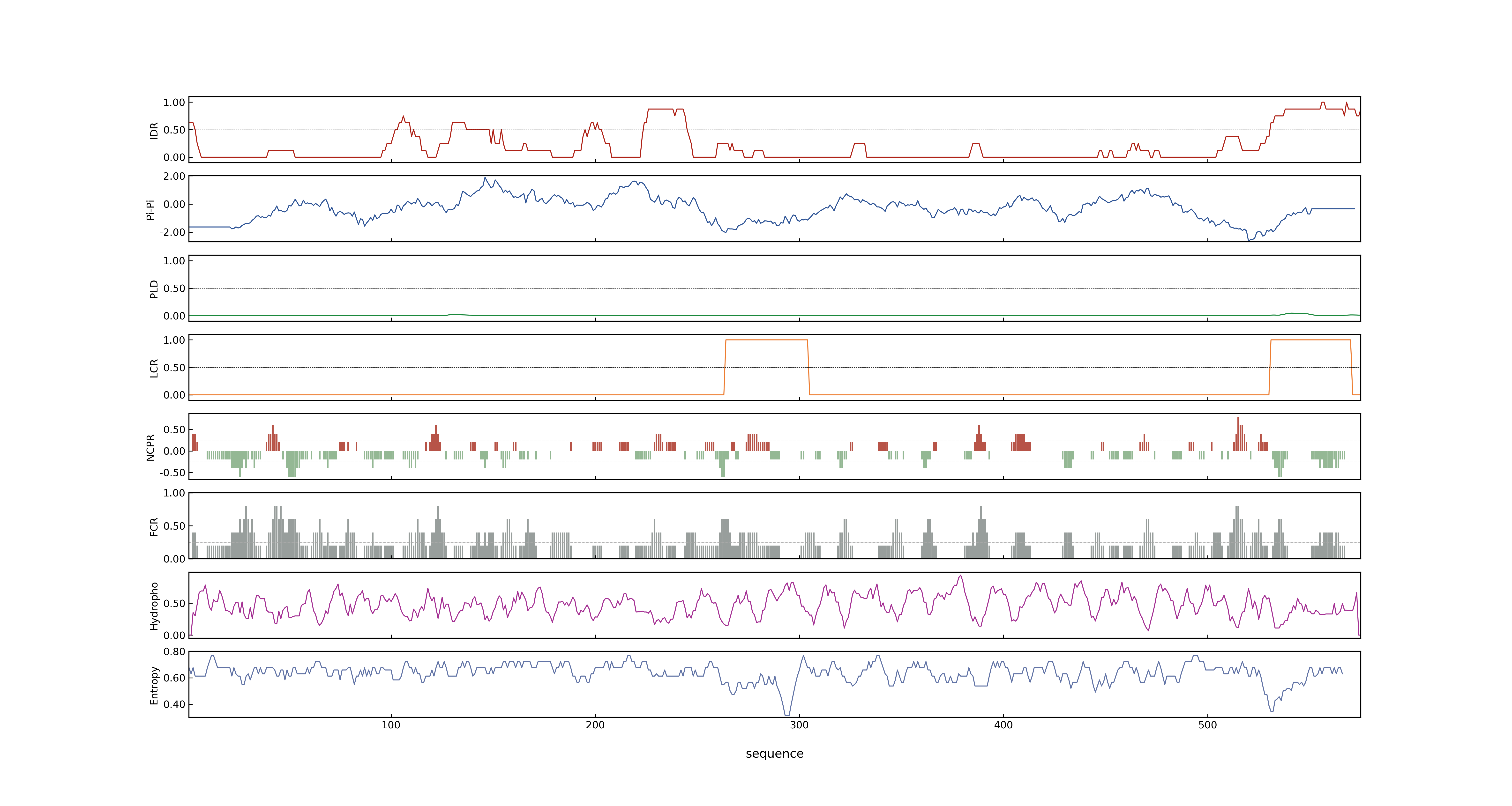Screen dimensions: 1512x806
Task: Click the x-axis tick label 100
Action: pyautogui.click(x=391, y=725)
